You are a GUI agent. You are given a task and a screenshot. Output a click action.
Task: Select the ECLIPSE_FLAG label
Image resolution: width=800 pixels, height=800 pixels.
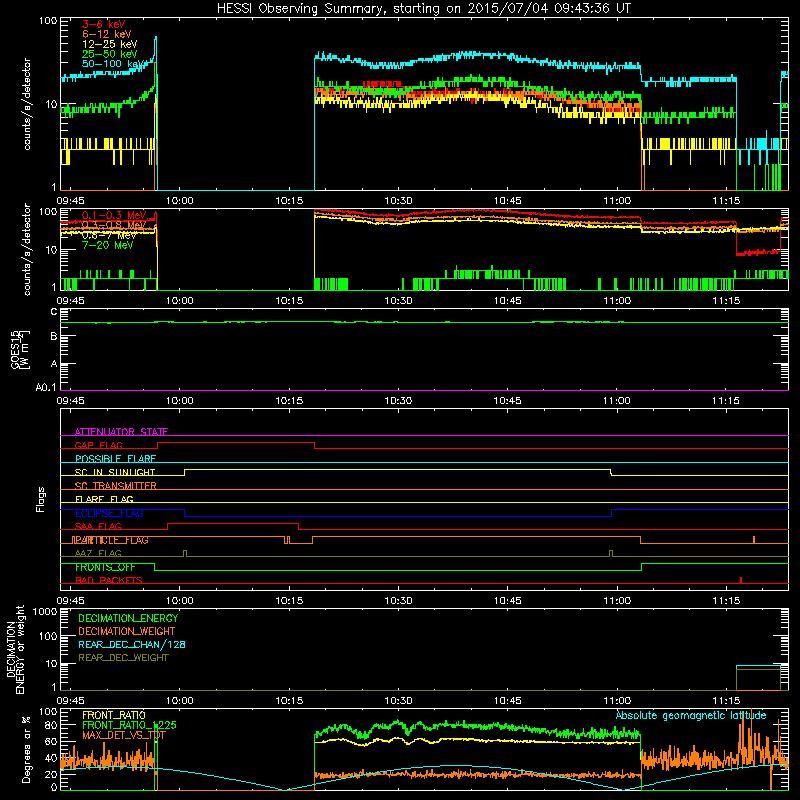[x=109, y=513]
